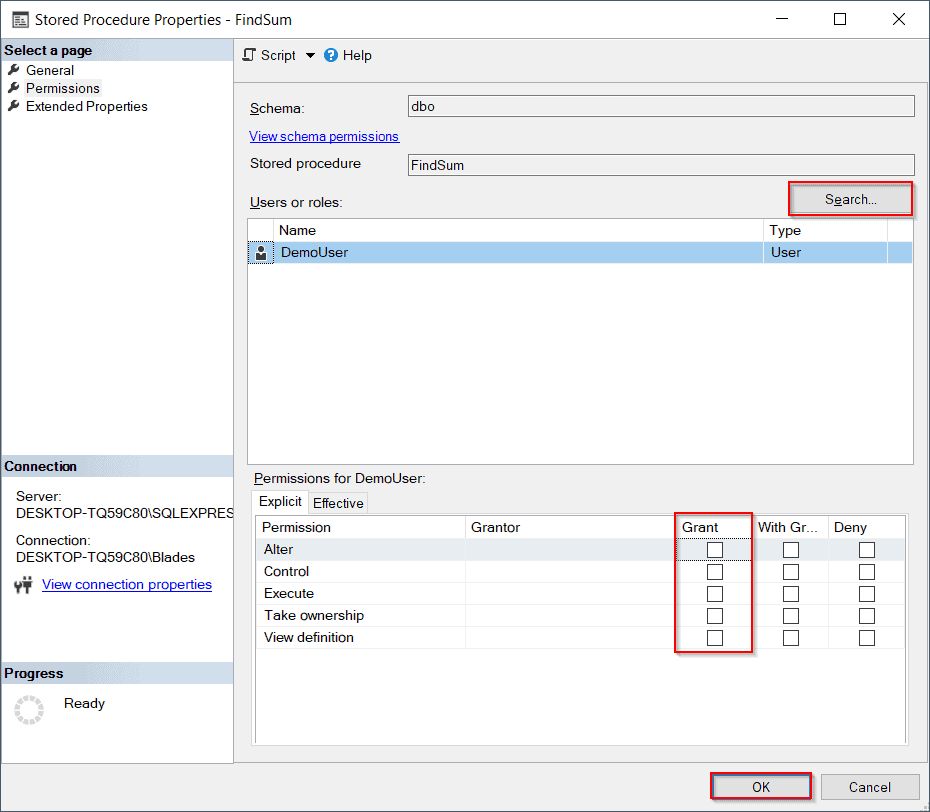Open the View schema permissions link
930x812 pixels.
click(x=322, y=136)
